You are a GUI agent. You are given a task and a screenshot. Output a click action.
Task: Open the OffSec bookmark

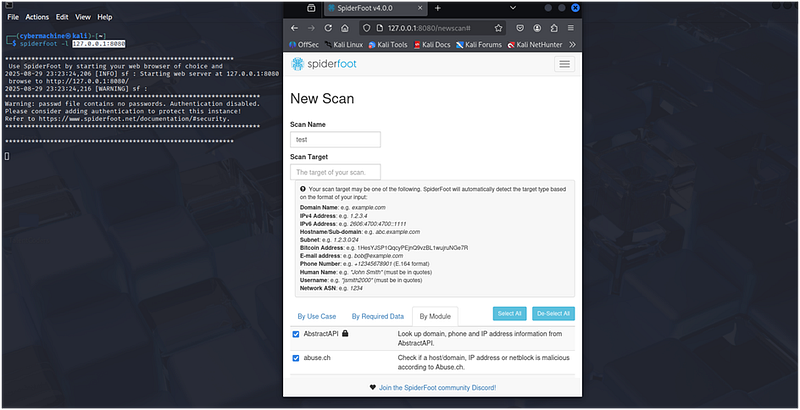point(304,44)
